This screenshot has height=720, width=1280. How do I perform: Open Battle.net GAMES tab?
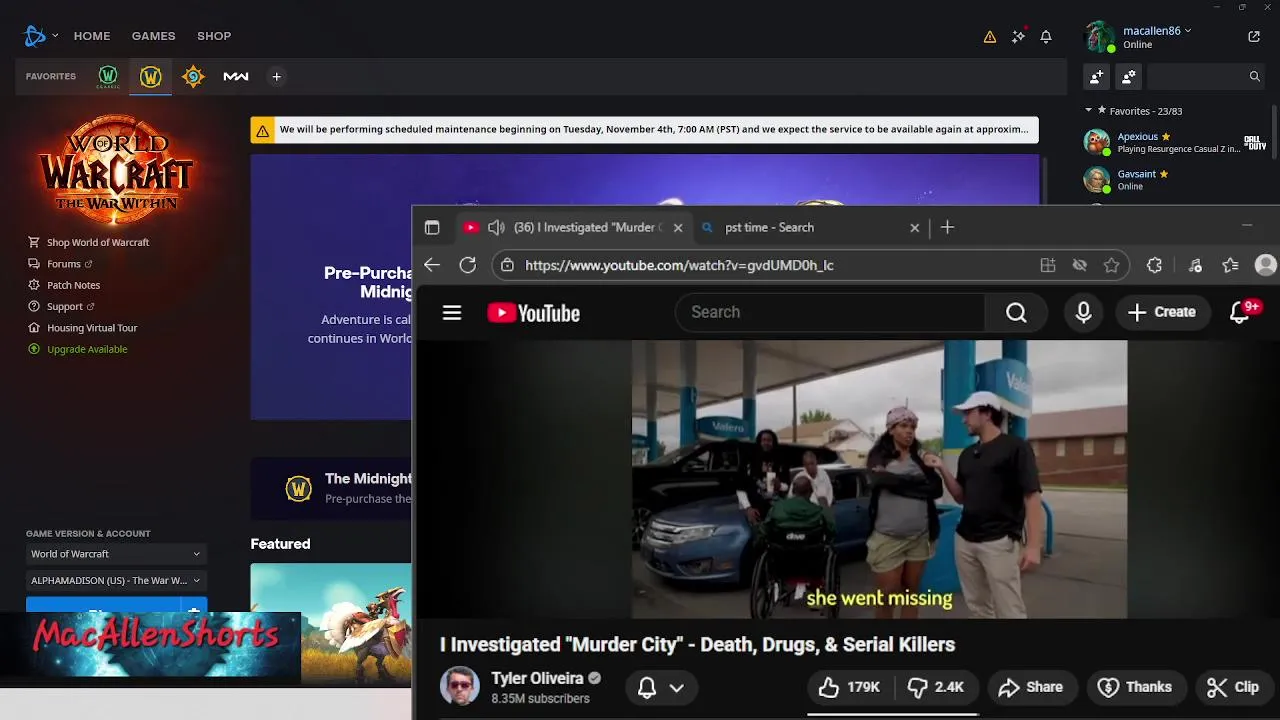pyautogui.click(x=153, y=36)
